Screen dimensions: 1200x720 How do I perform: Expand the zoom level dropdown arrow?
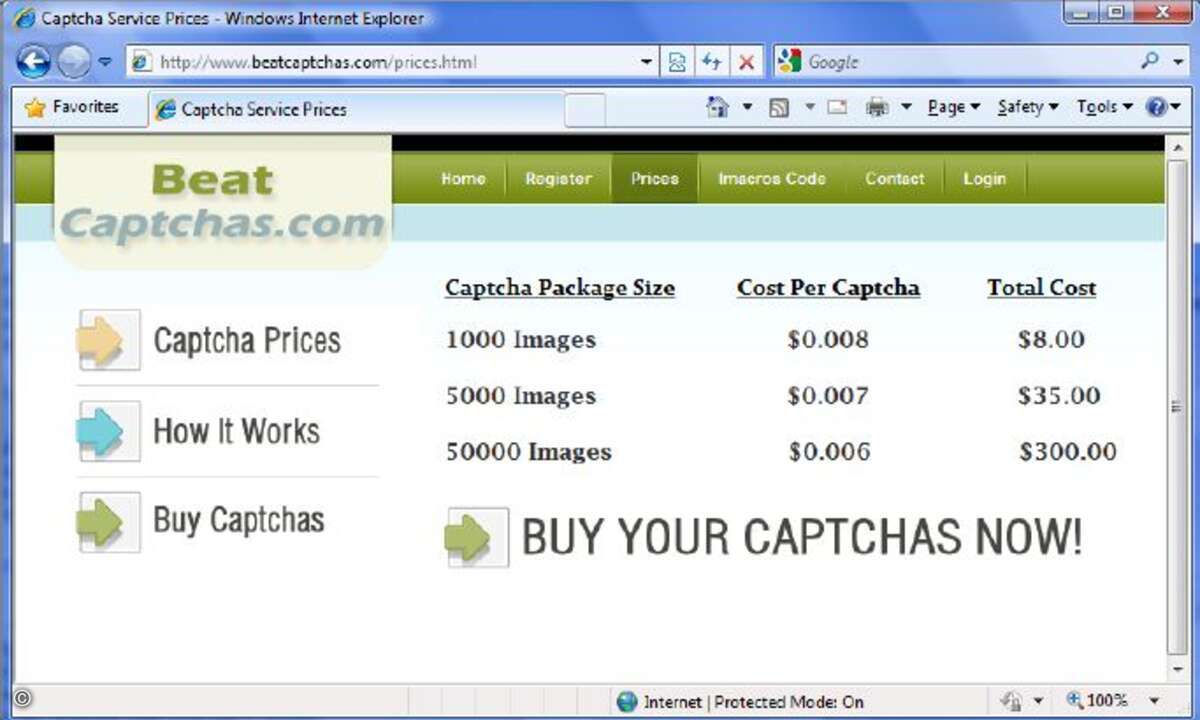(1155, 702)
